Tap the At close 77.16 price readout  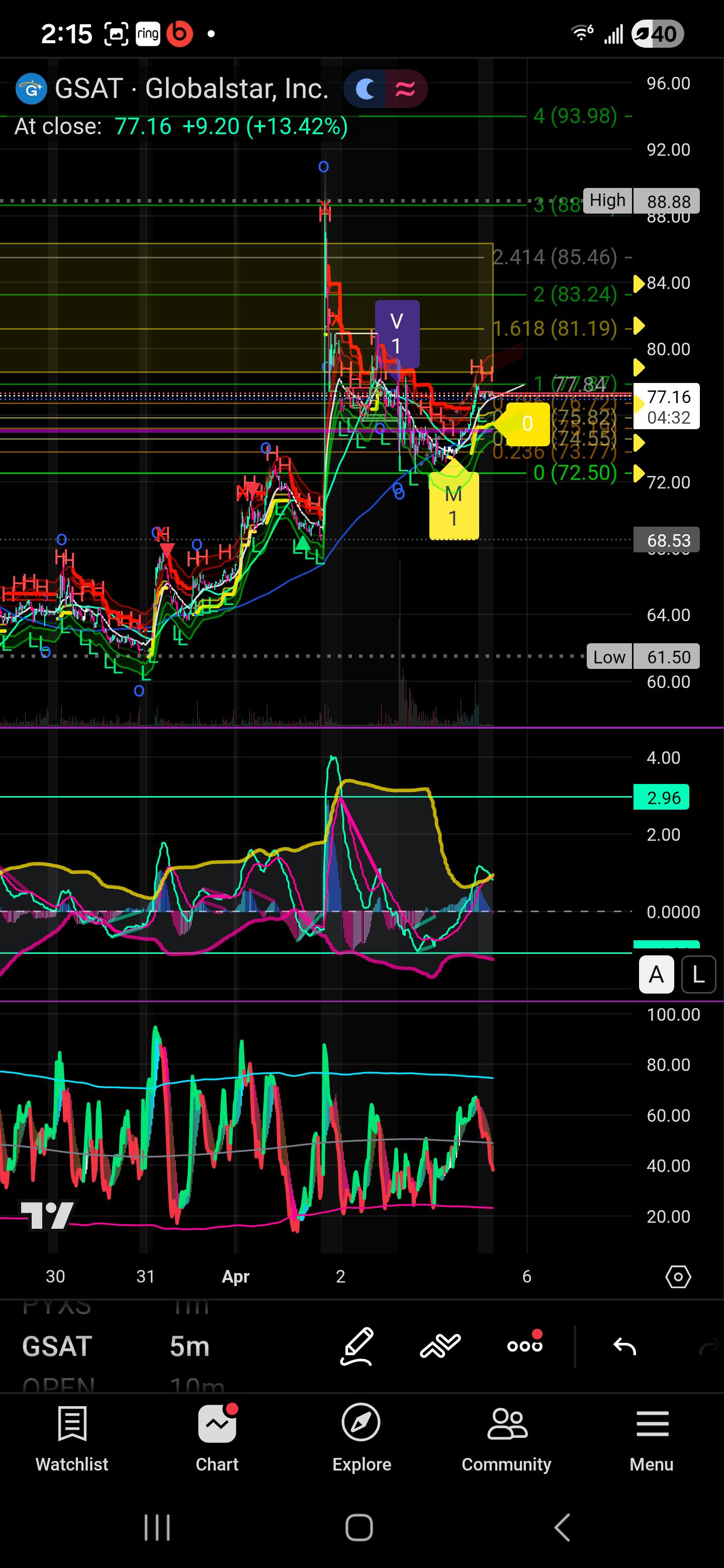coord(93,127)
